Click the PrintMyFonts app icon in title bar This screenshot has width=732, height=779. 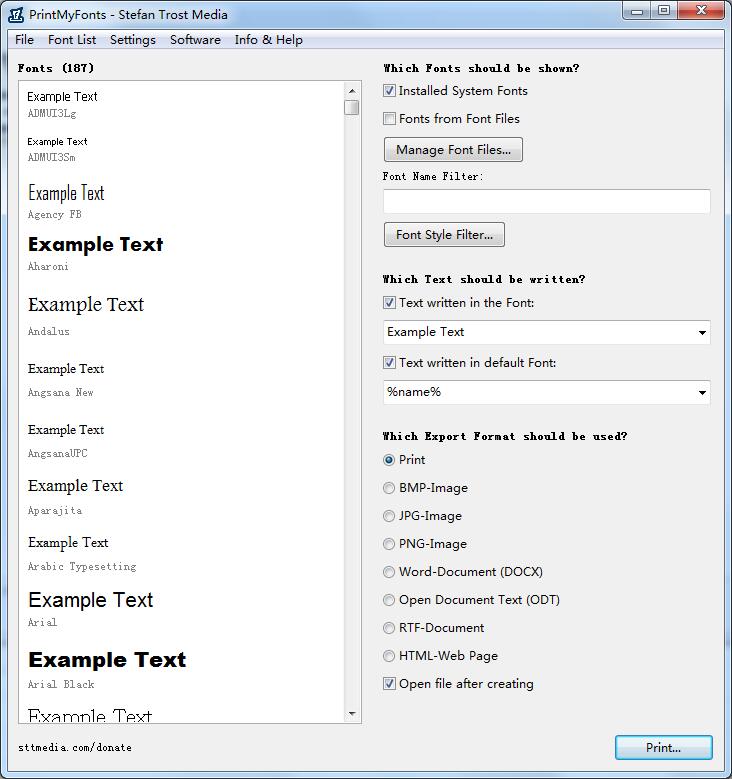16,14
